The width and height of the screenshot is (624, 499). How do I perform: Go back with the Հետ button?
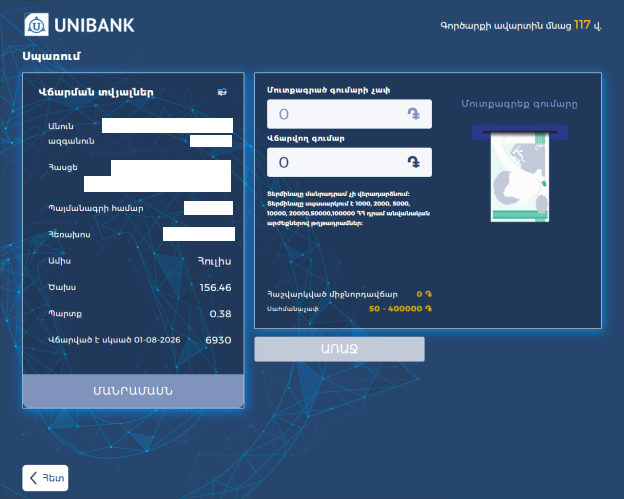[45, 478]
